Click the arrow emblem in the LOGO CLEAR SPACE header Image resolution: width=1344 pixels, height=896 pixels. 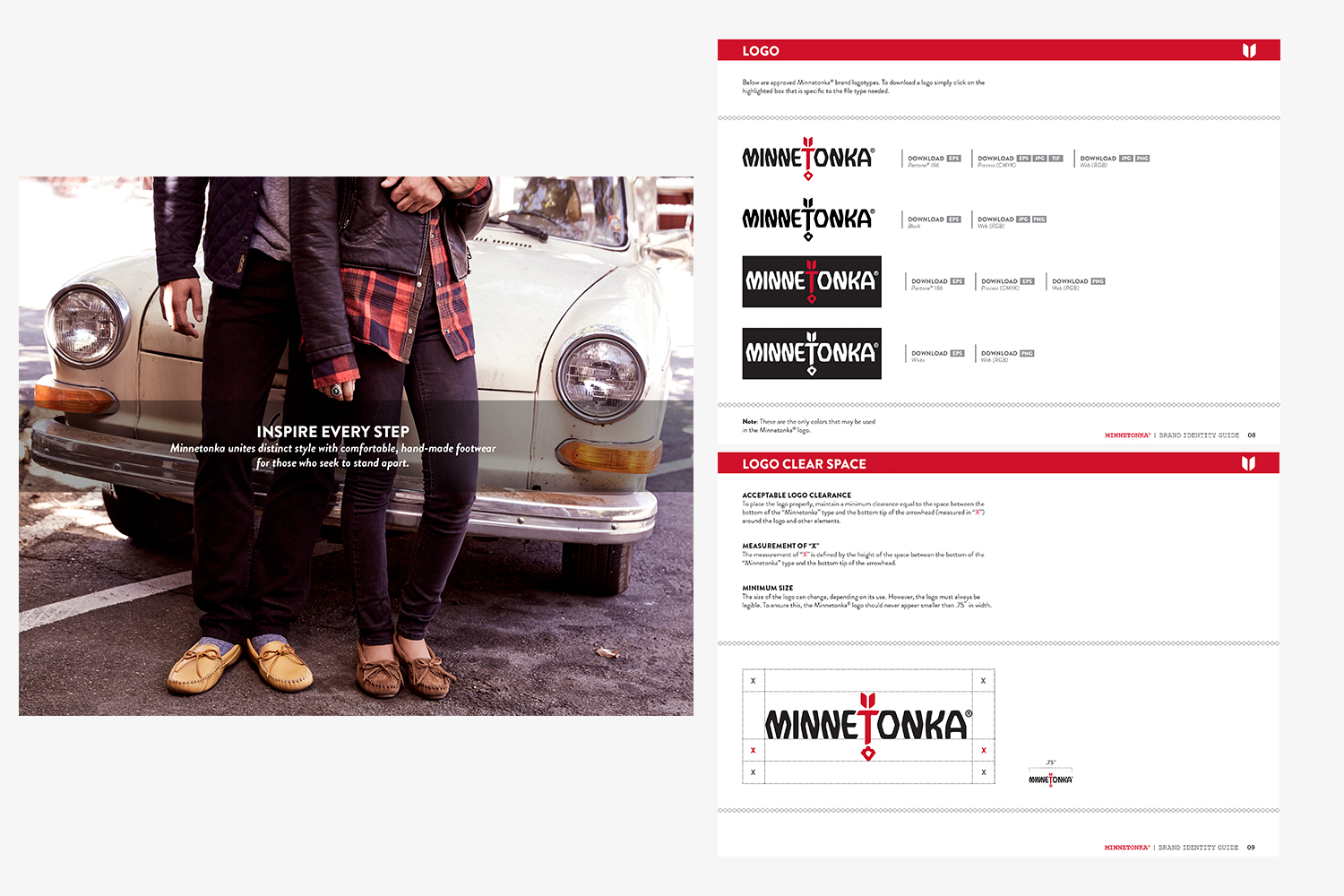pyautogui.click(x=1248, y=463)
